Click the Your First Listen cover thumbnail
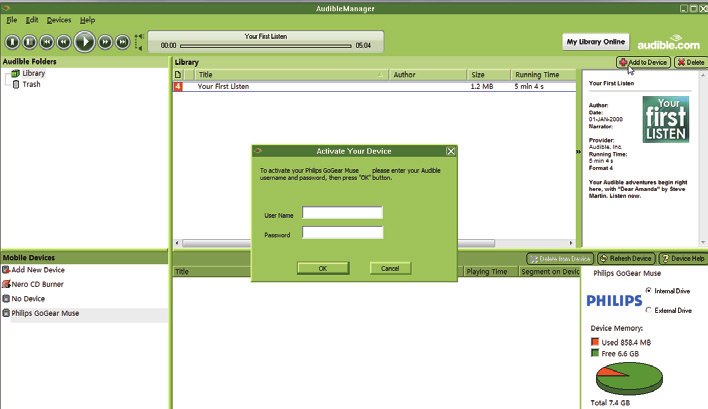Image resolution: width=708 pixels, height=409 pixels. coord(666,119)
